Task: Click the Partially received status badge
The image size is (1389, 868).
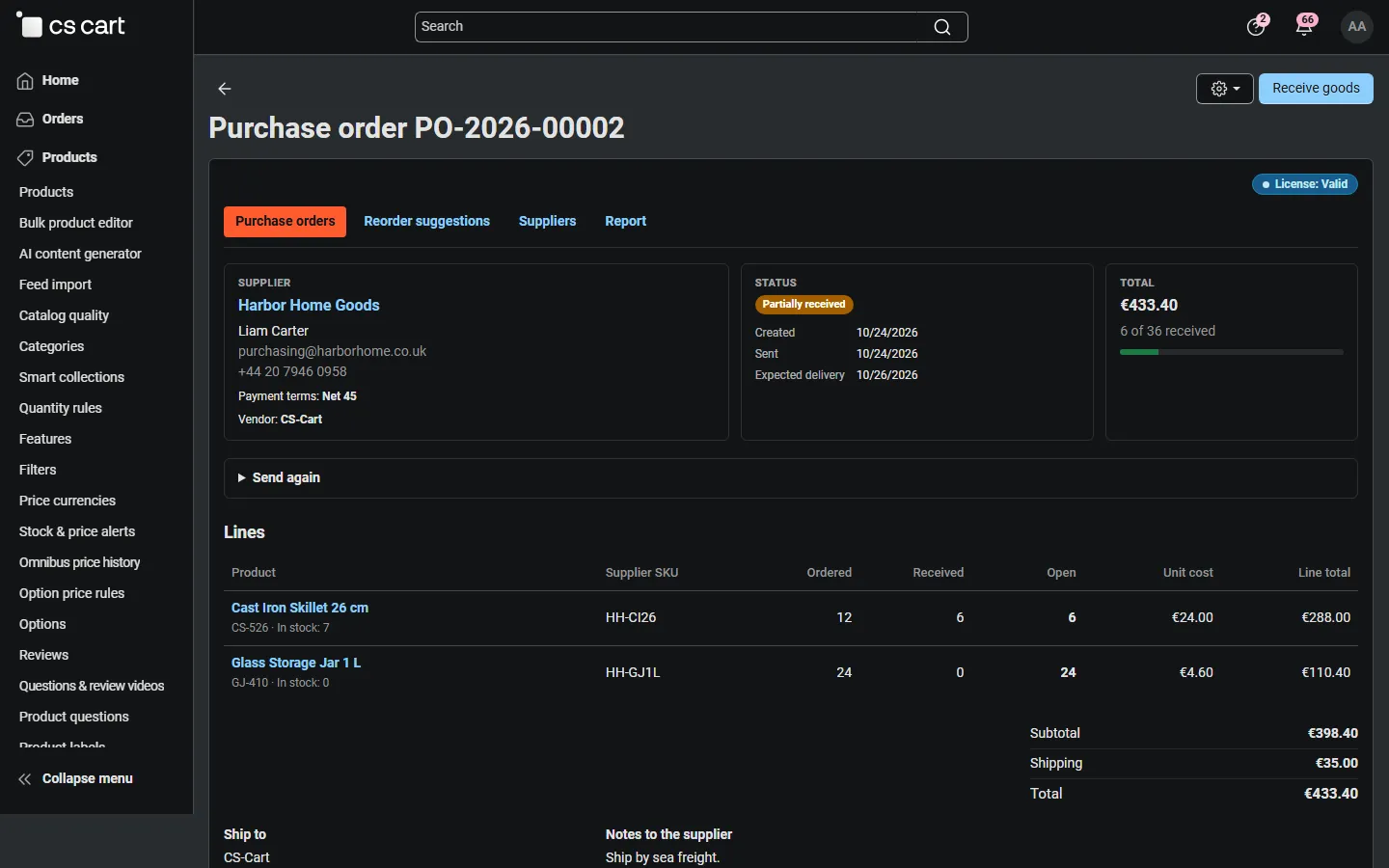Action: tap(803, 305)
